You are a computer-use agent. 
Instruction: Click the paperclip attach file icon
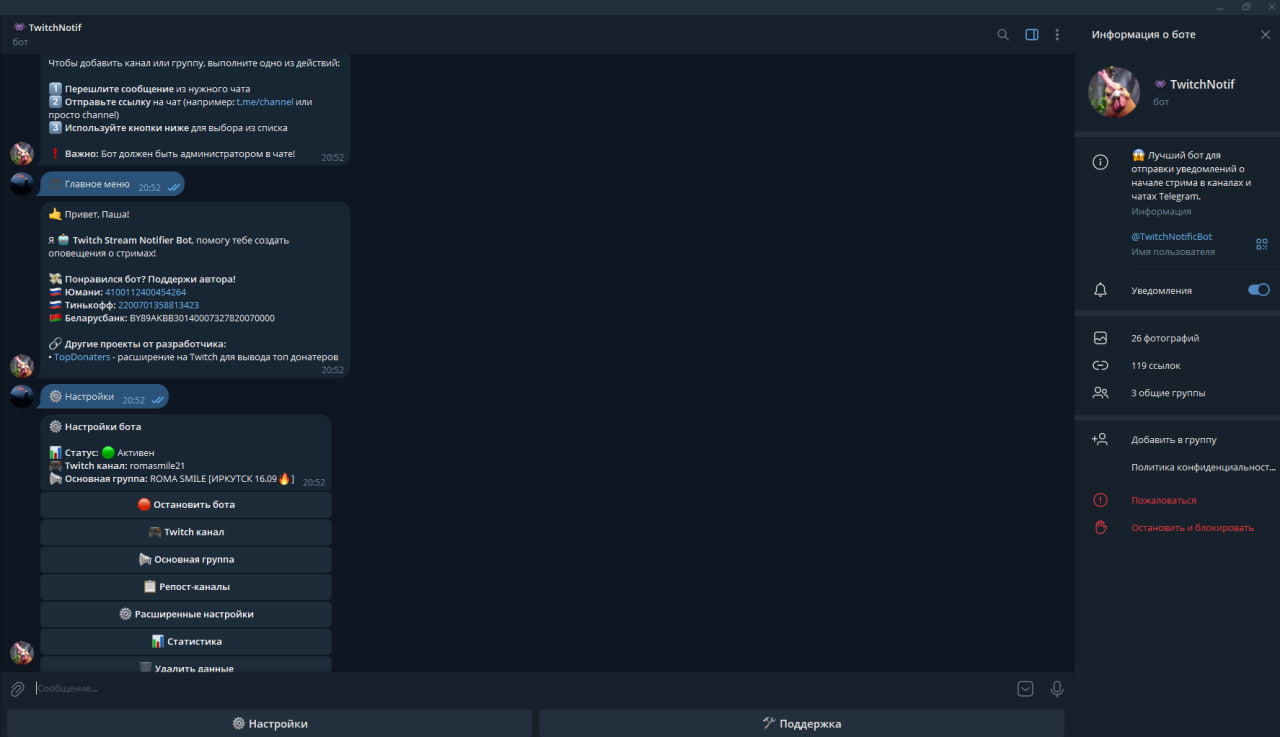pos(17,689)
